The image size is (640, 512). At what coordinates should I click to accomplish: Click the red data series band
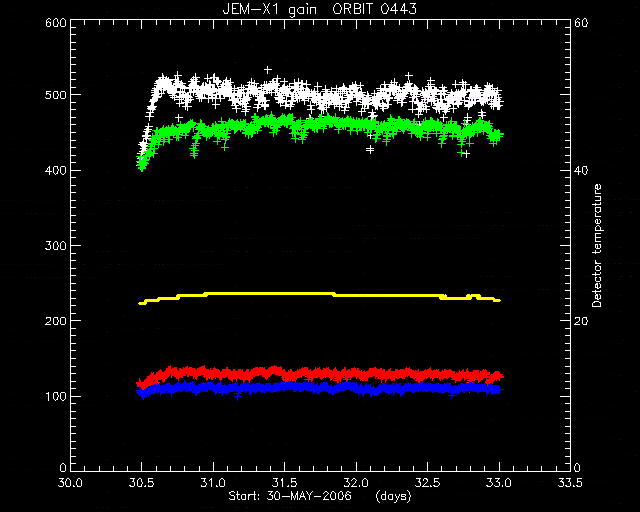coord(320,374)
